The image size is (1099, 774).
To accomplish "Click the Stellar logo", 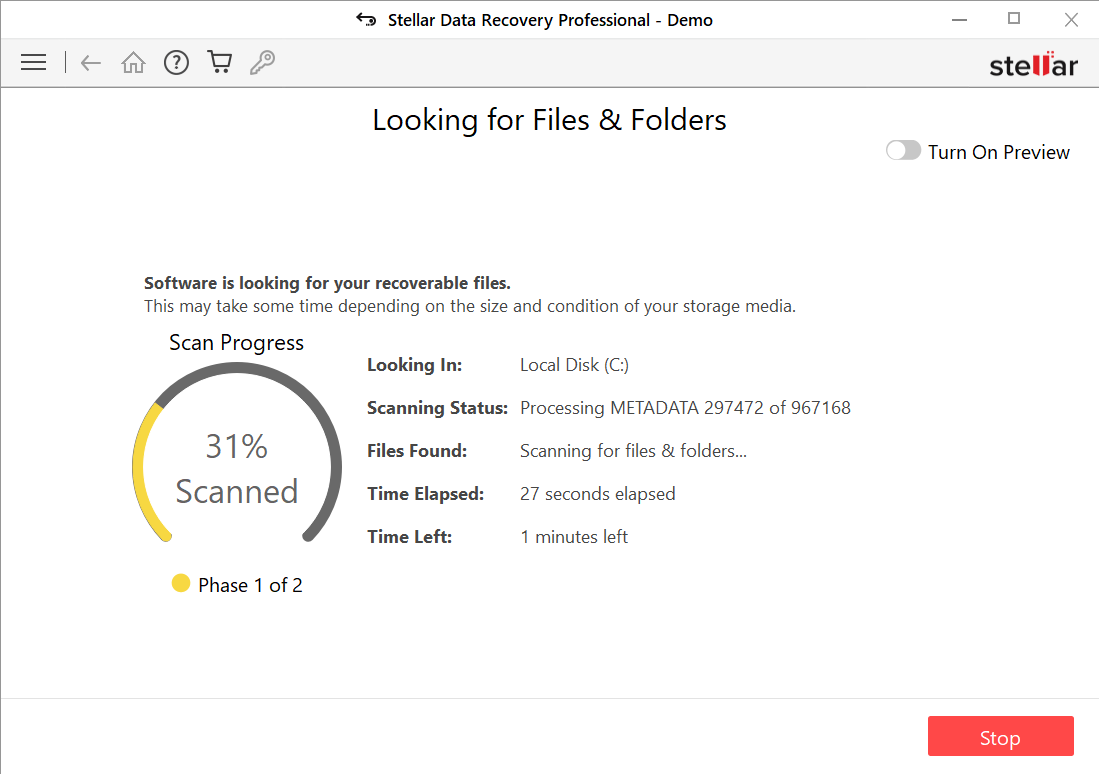I will (1033, 66).
